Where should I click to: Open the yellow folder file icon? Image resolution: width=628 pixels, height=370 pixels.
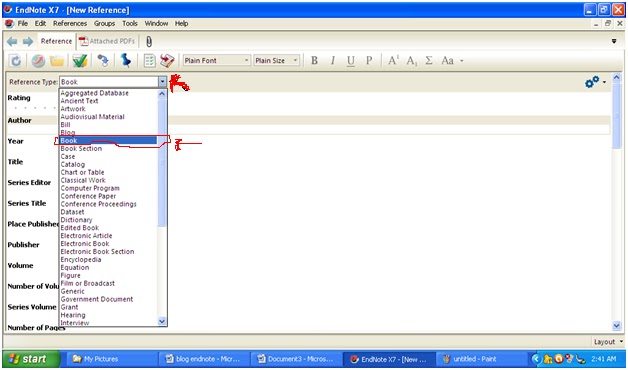[57, 61]
